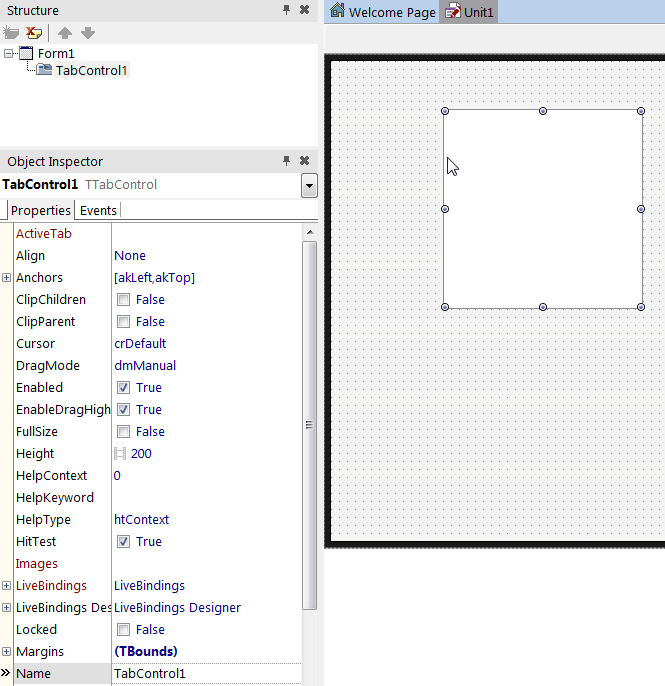Click the Name property value field
This screenshot has height=686, width=665.
click(x=205, y=674)
